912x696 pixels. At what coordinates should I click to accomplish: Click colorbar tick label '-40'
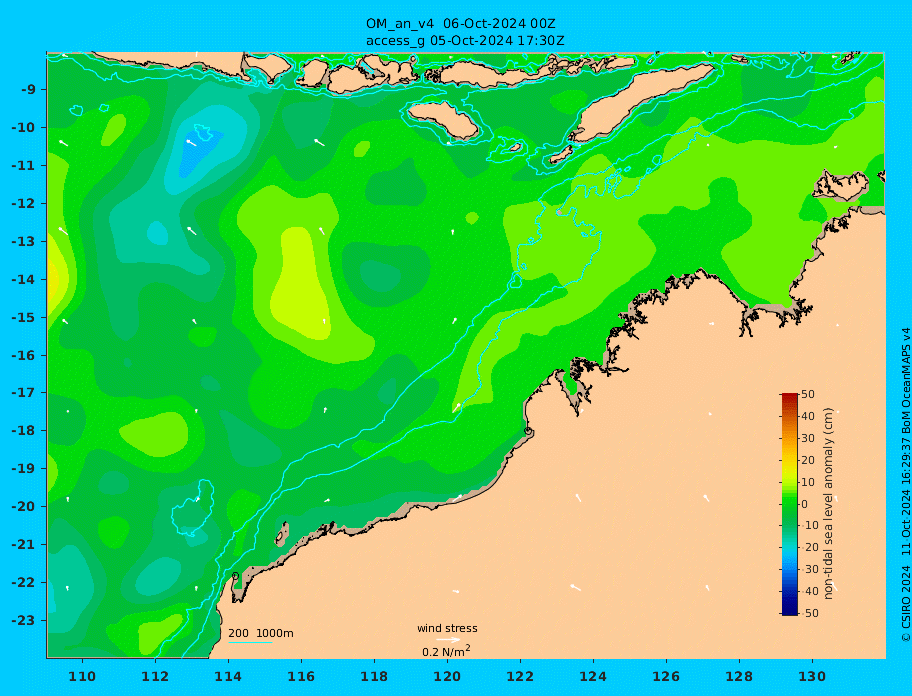810,591
